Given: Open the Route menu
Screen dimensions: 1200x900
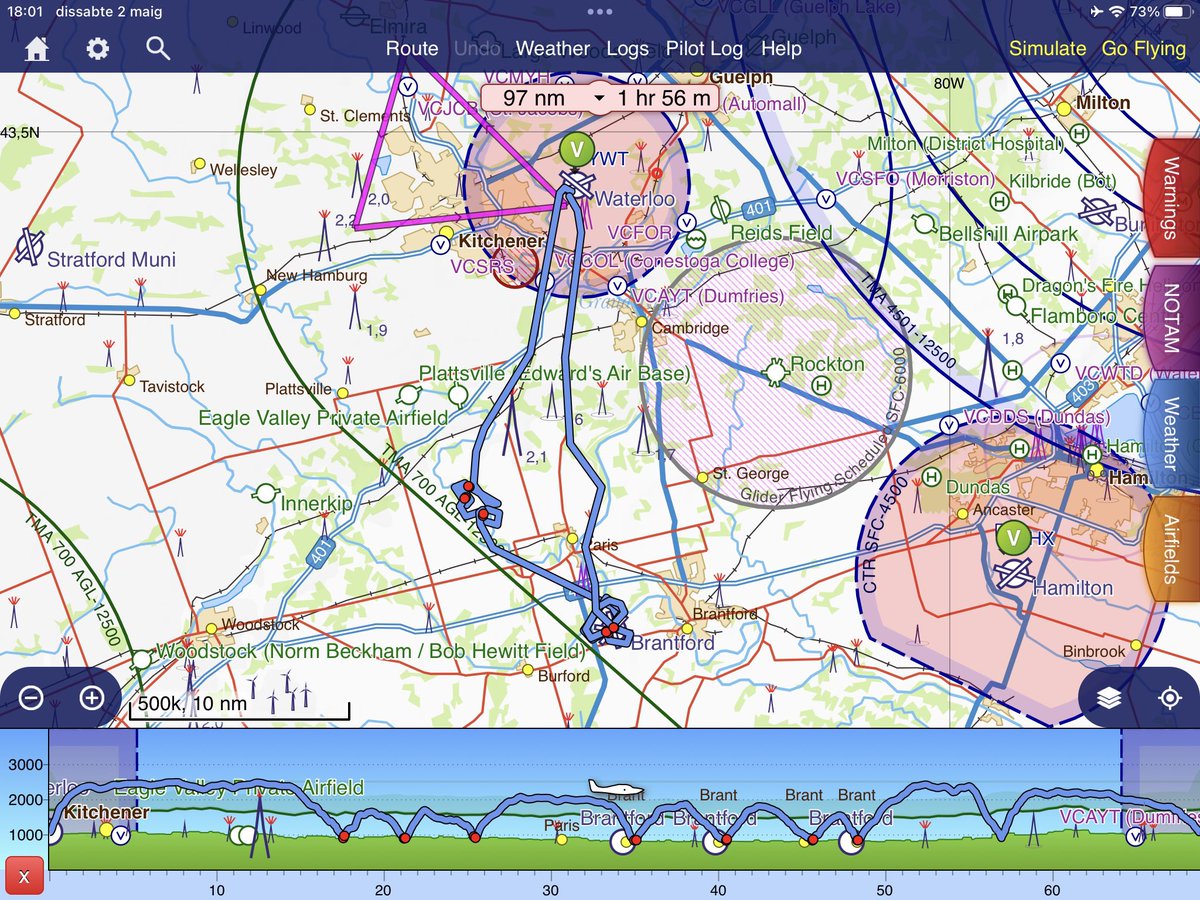Looking at the screenshot, I should coord(412,48).
